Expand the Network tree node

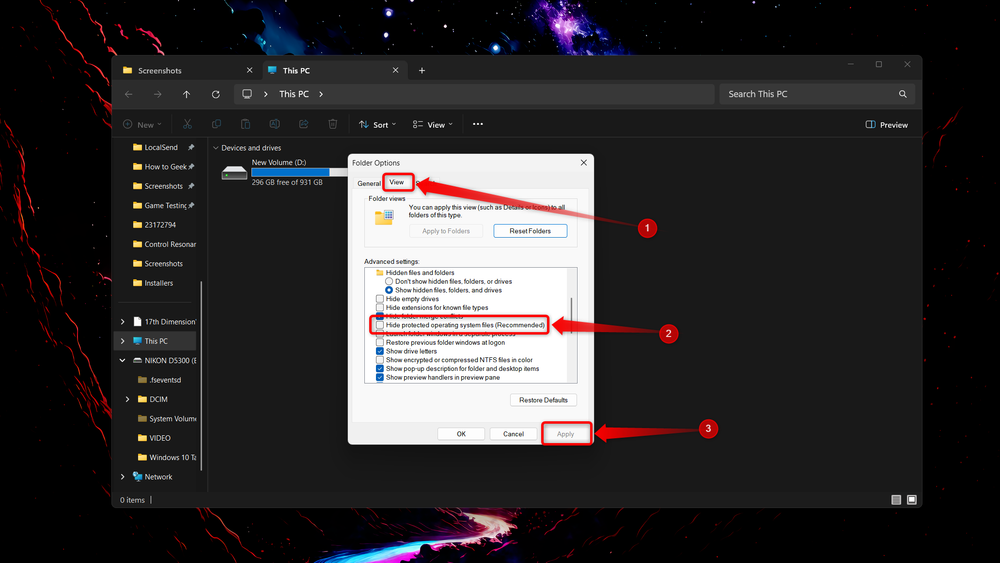(x=122, y=477)
